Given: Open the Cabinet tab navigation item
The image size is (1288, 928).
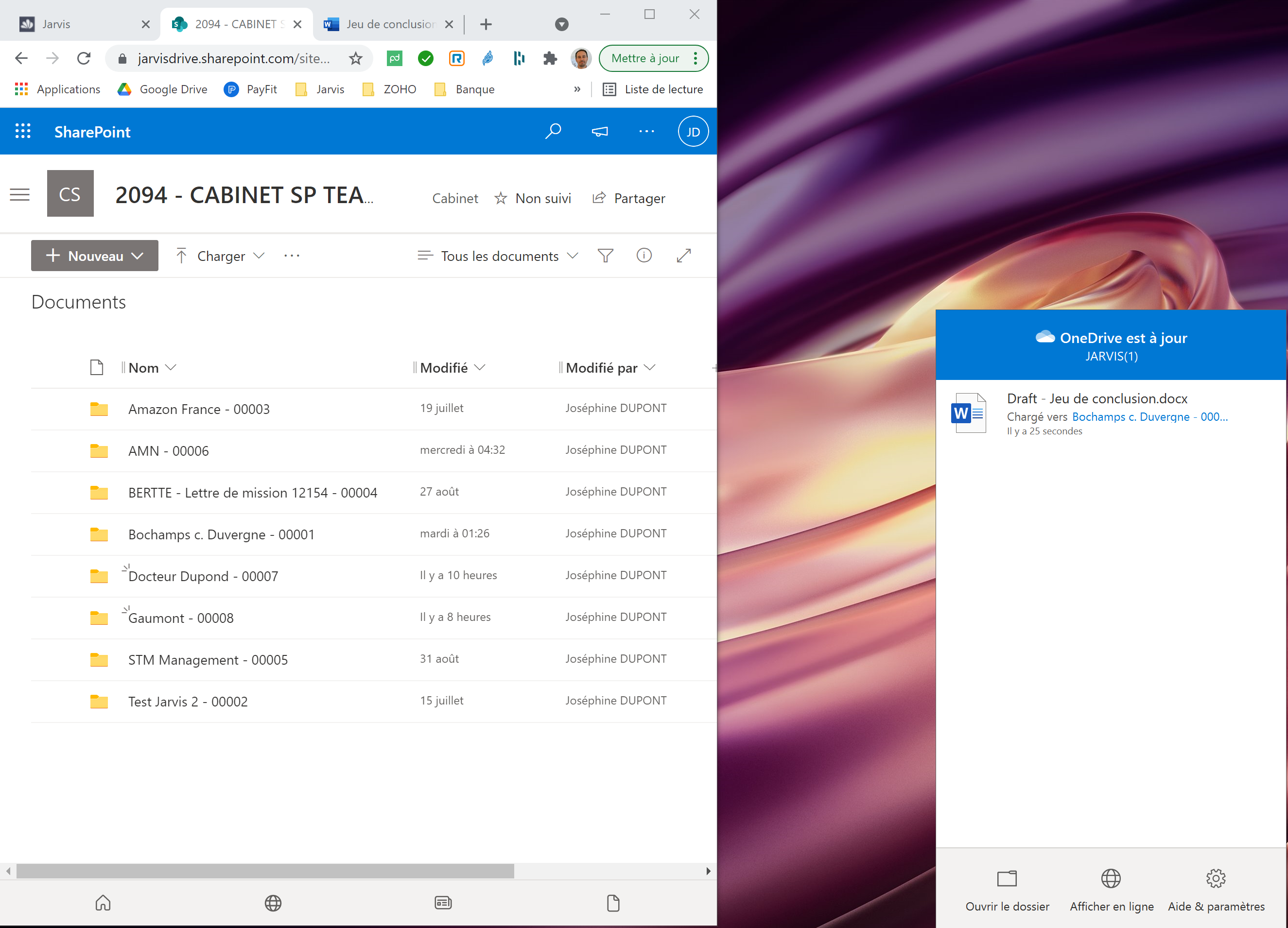Looking at the screenshot, I should pyautogui.click(x=454, y=197).
